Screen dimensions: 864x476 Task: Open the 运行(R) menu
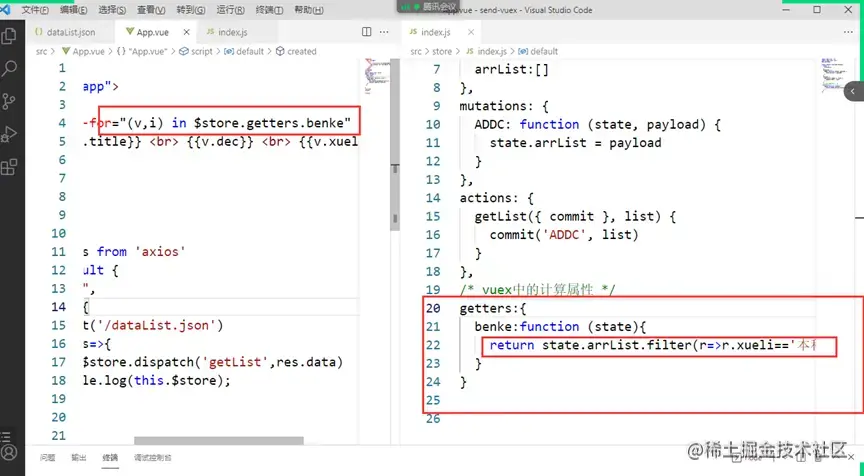(230, 10)
